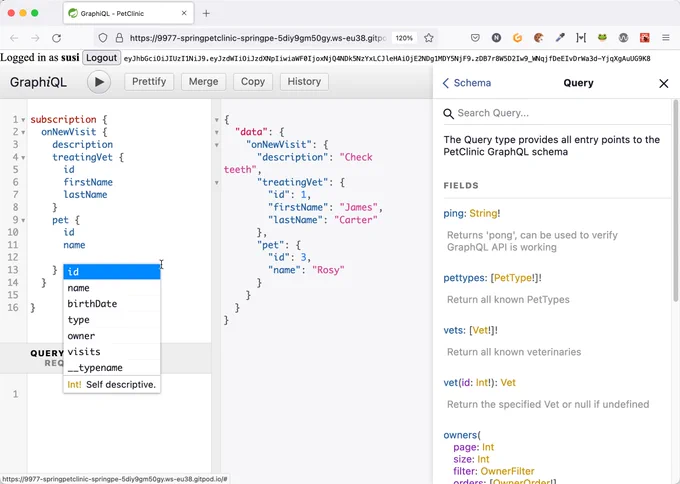680x484 pixels.
Task: Select the GraphiQL - PetClinic tab
Action: tap(128, 13)
